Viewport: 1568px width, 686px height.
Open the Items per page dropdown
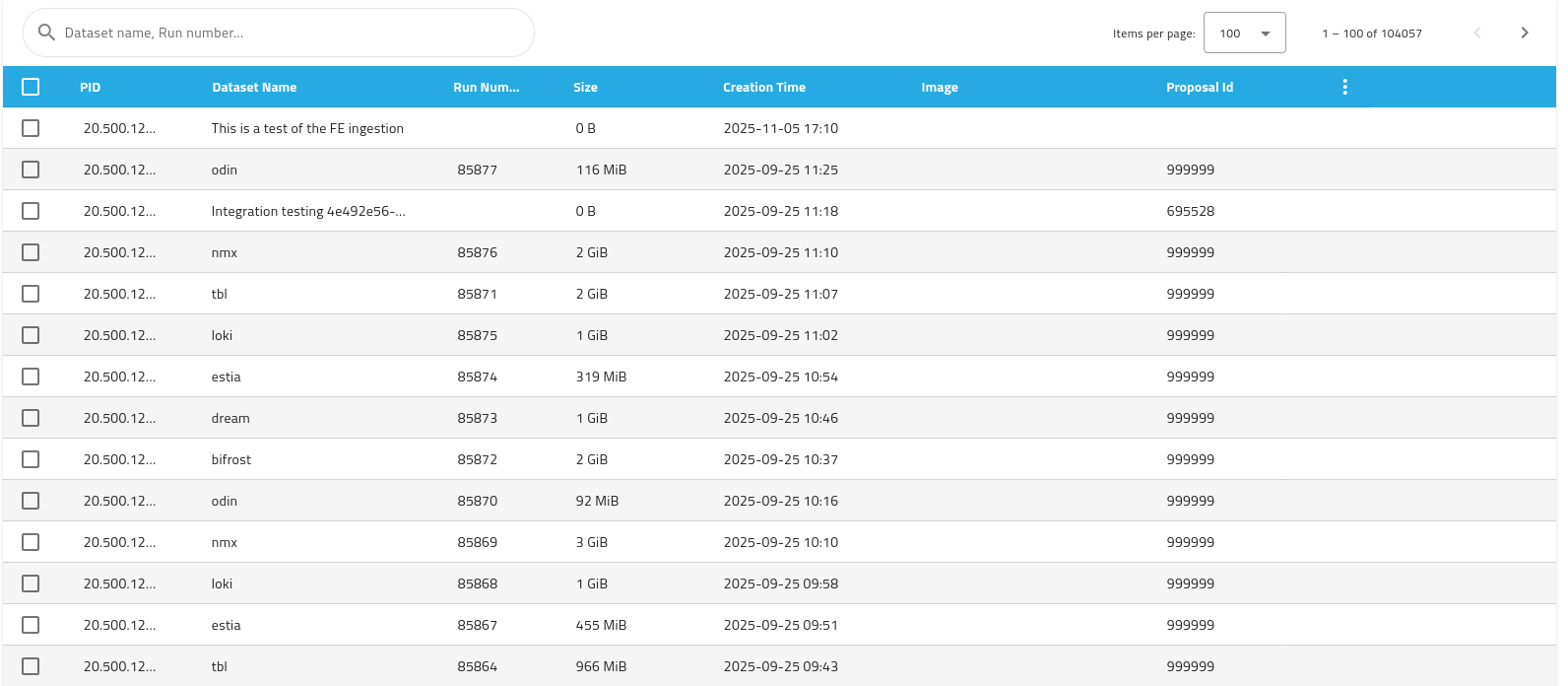pyautogui.click(x=1244, y=33)
